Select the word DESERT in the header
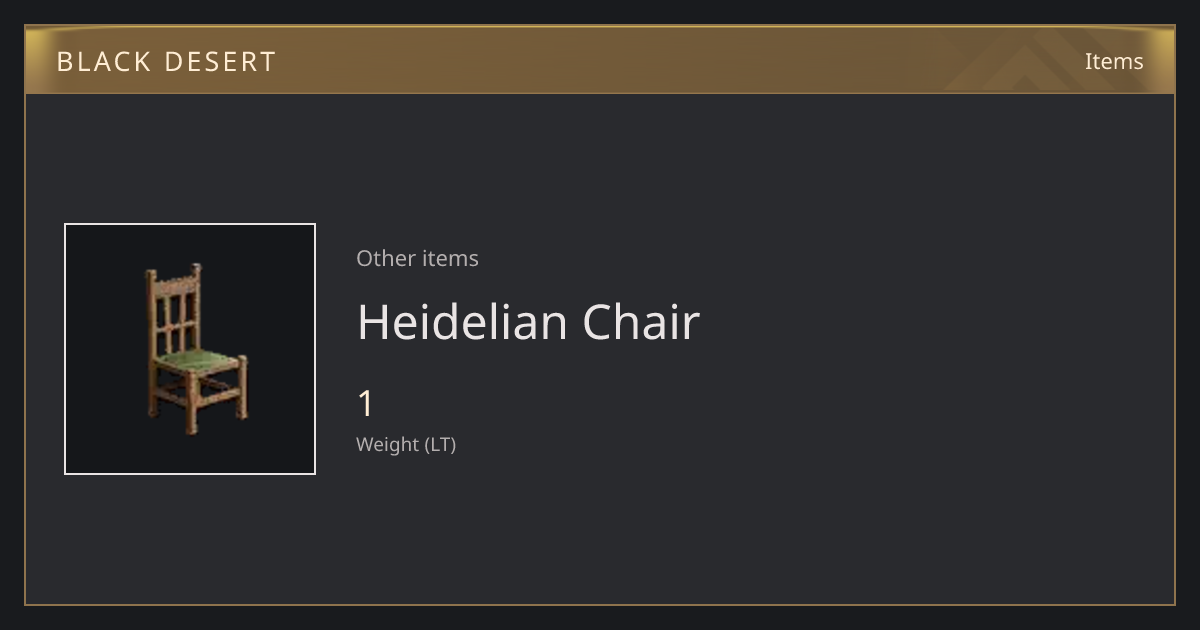Screen dimensions: 1200x630 coord(219,61)
